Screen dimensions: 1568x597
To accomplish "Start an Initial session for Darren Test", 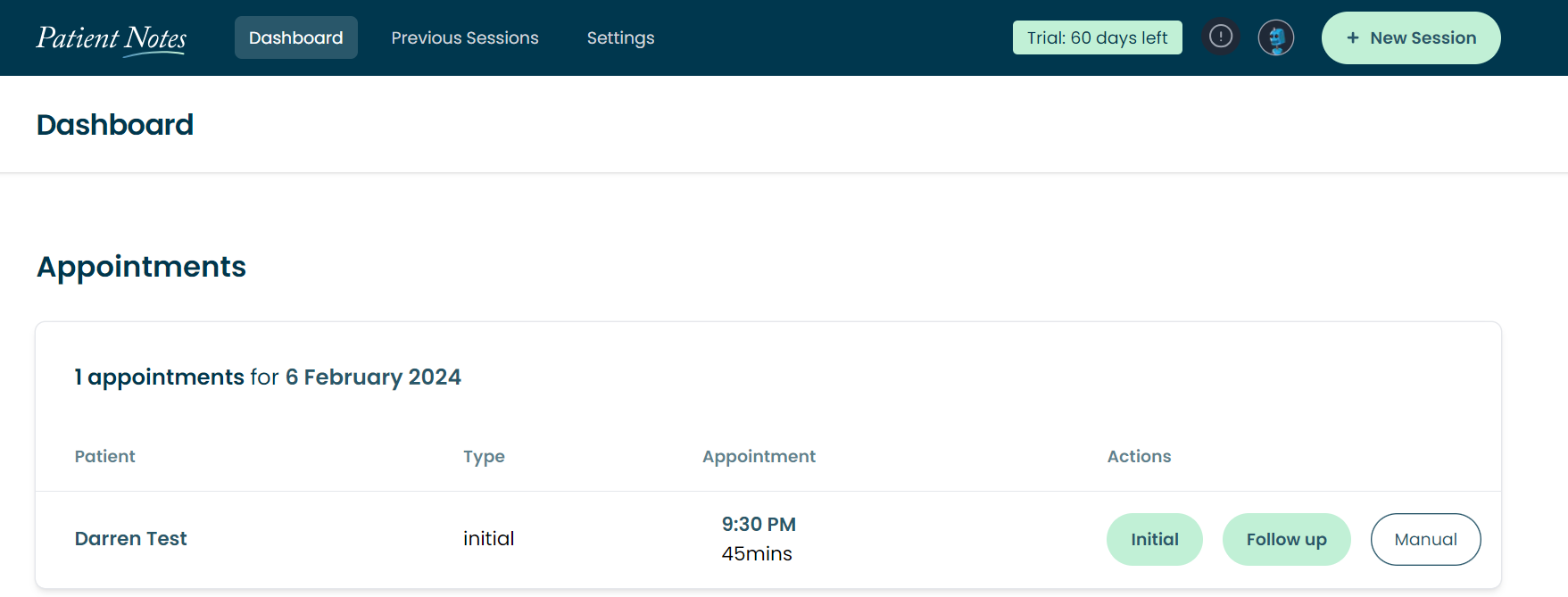I will 1155,539.
